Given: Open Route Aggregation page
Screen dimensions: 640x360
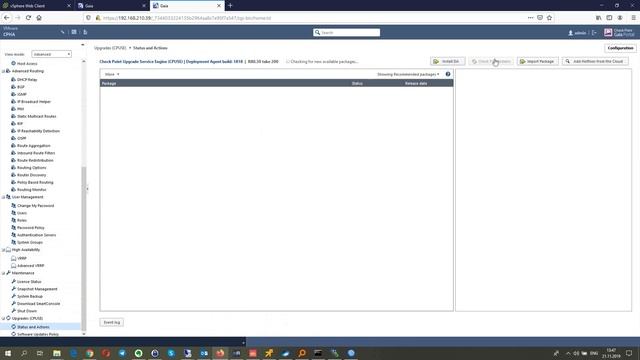Looking at the screenshot, I should 34,146.
